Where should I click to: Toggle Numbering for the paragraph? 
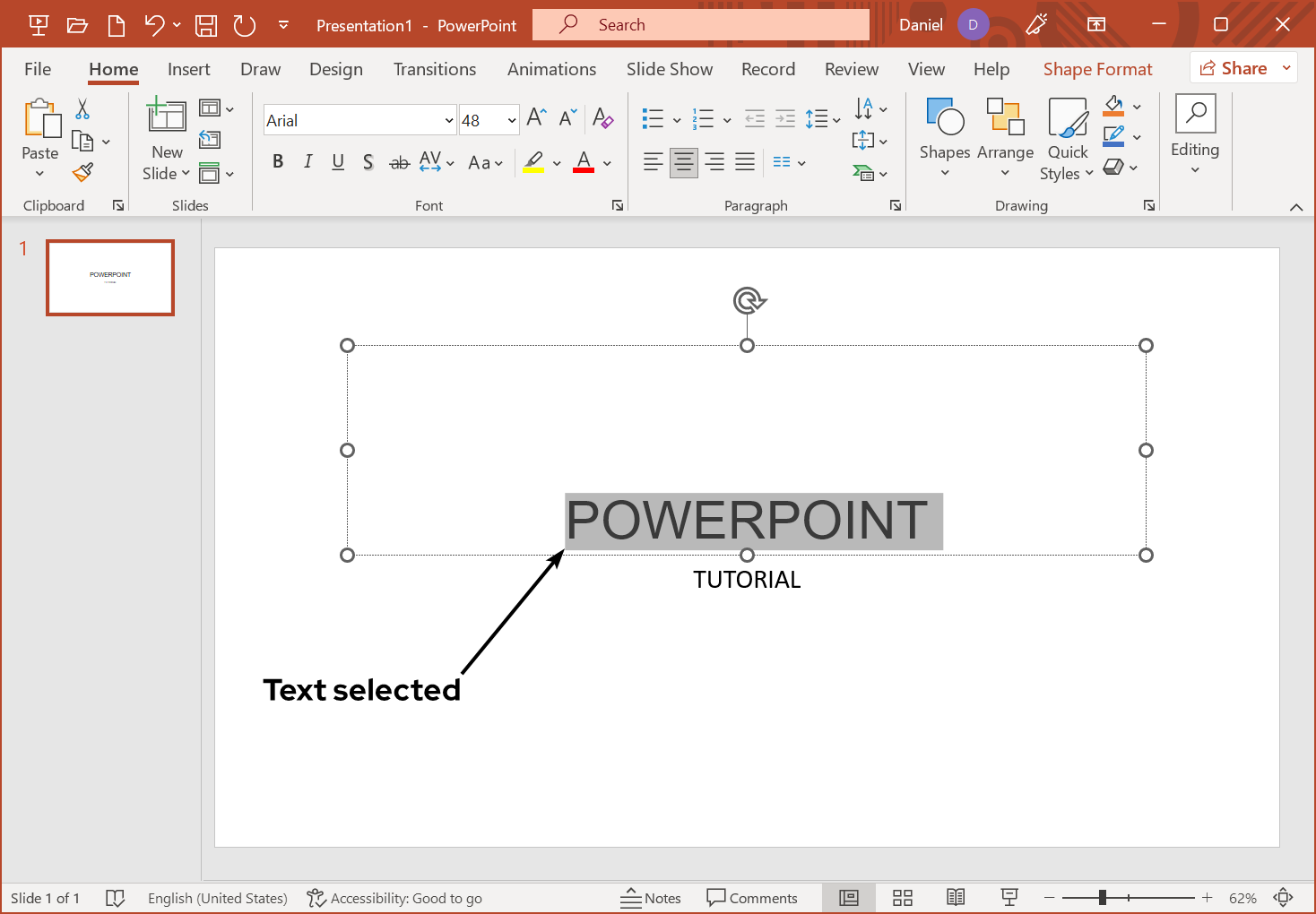pyautogui.click(x=704, y=117)
